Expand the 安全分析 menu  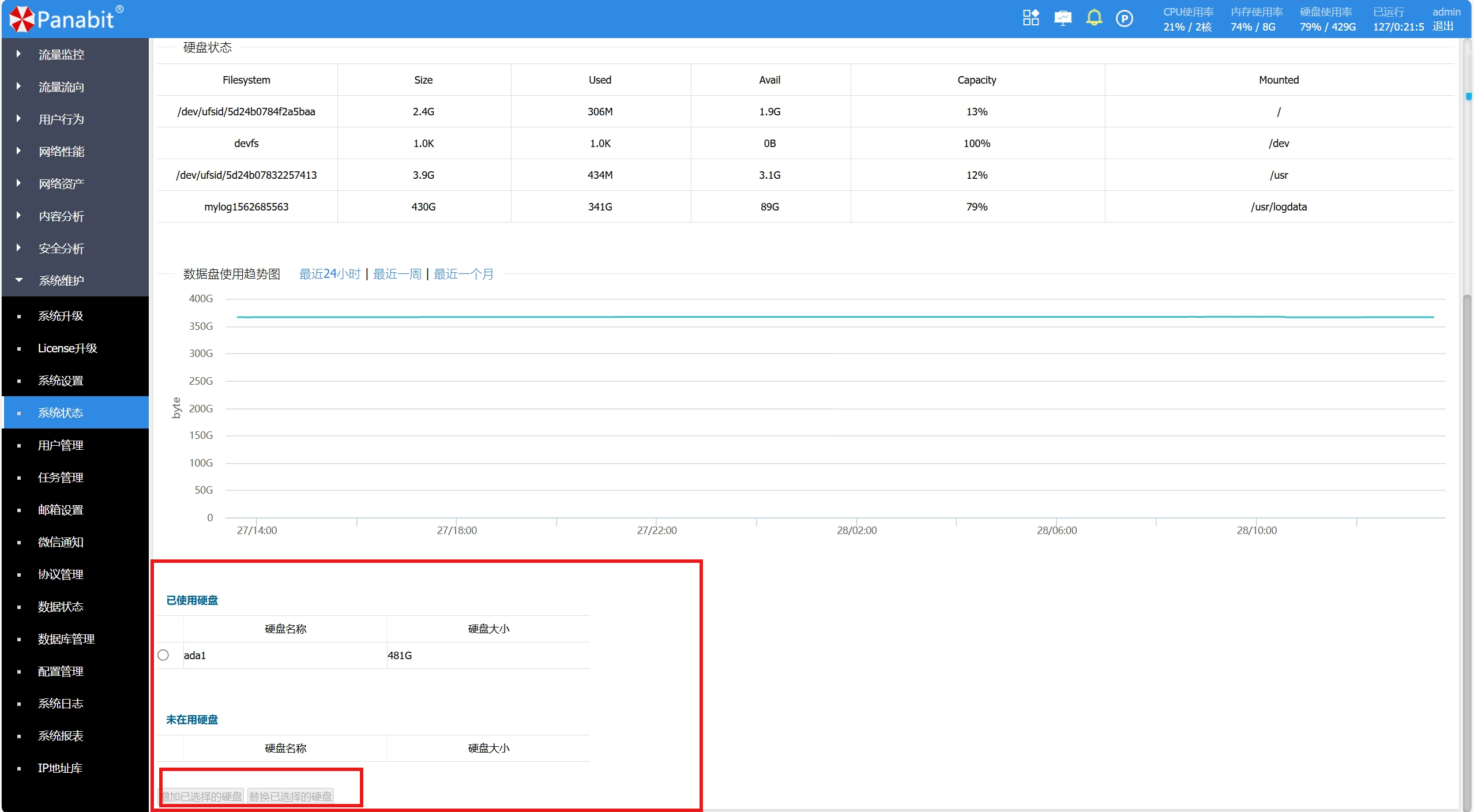pyautogui.click(x=75, y=248)
